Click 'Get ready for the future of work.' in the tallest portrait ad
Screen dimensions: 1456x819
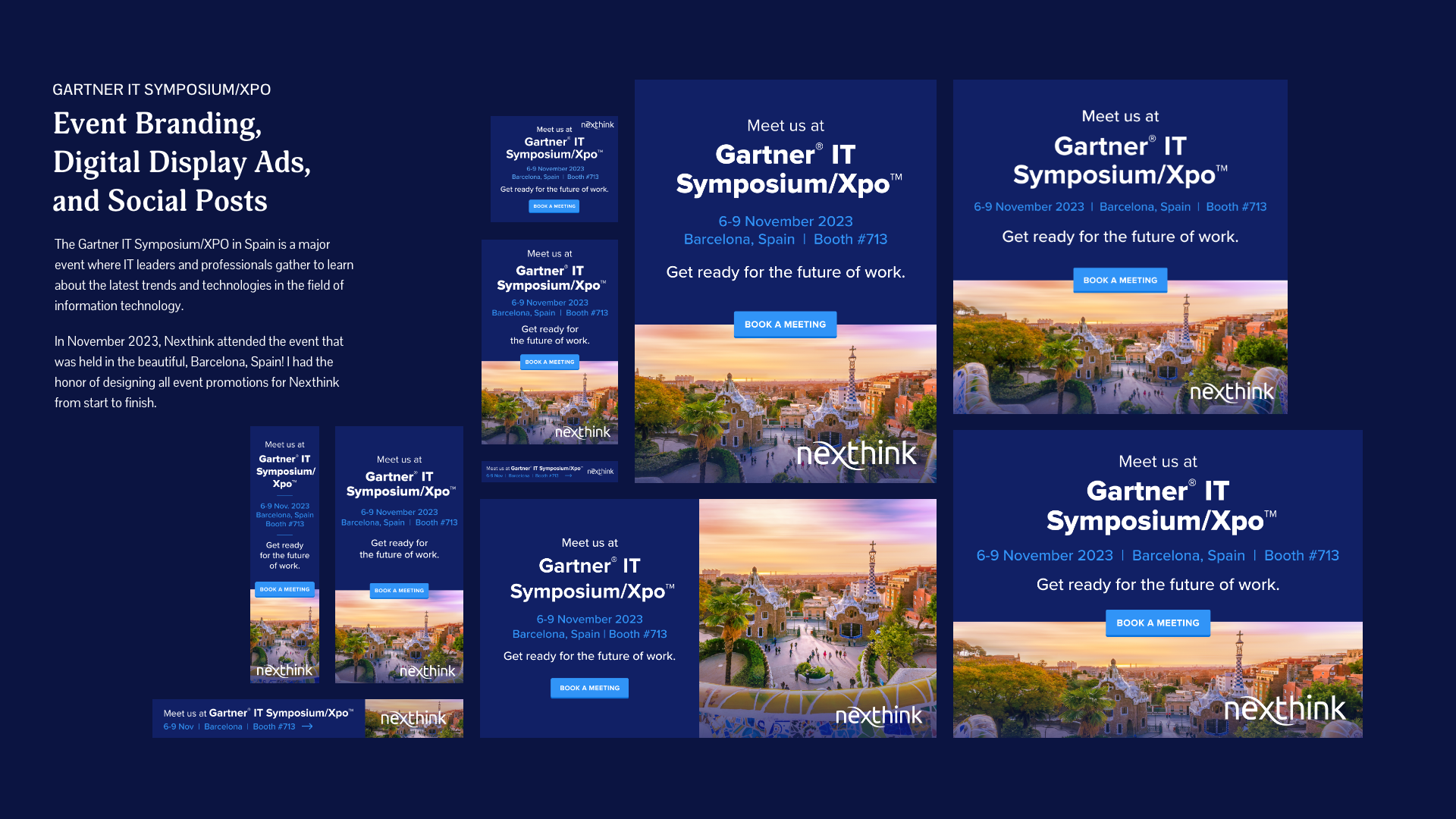[x=786, y=272]
